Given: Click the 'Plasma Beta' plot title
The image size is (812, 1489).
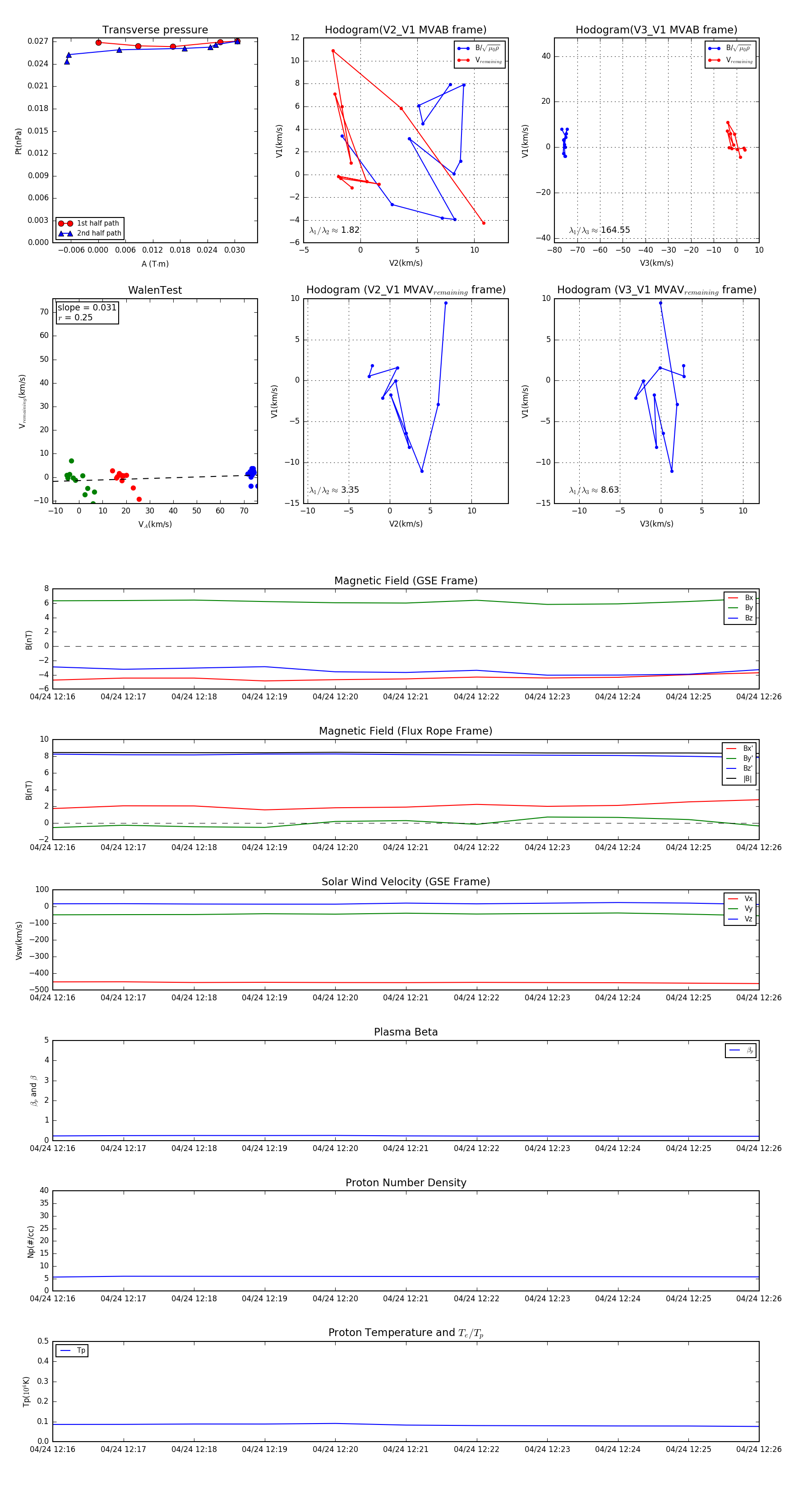Looking at the screenshot, I should (406, 1032).
